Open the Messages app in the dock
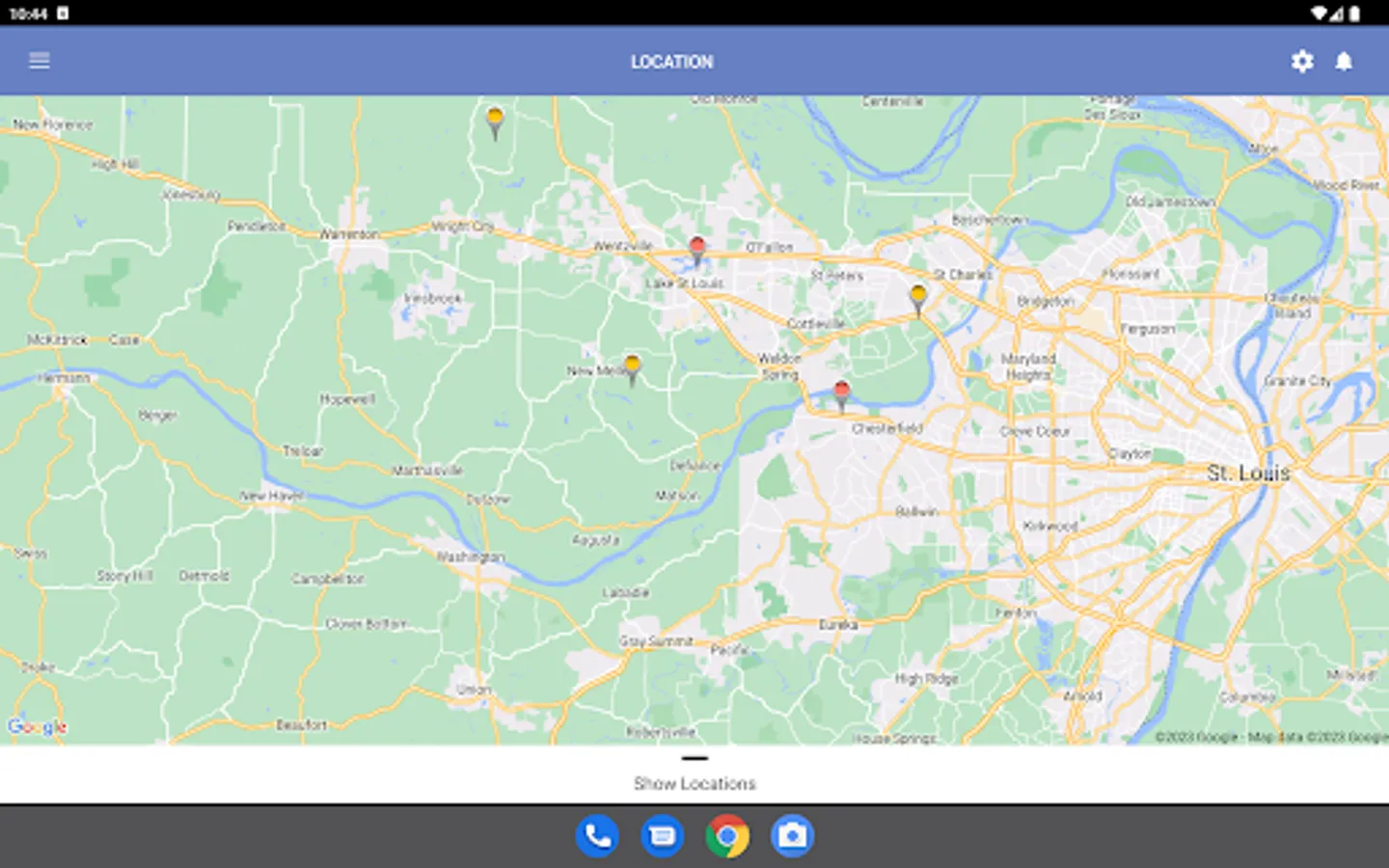The image size is (1389, 868). pos(662,836)
